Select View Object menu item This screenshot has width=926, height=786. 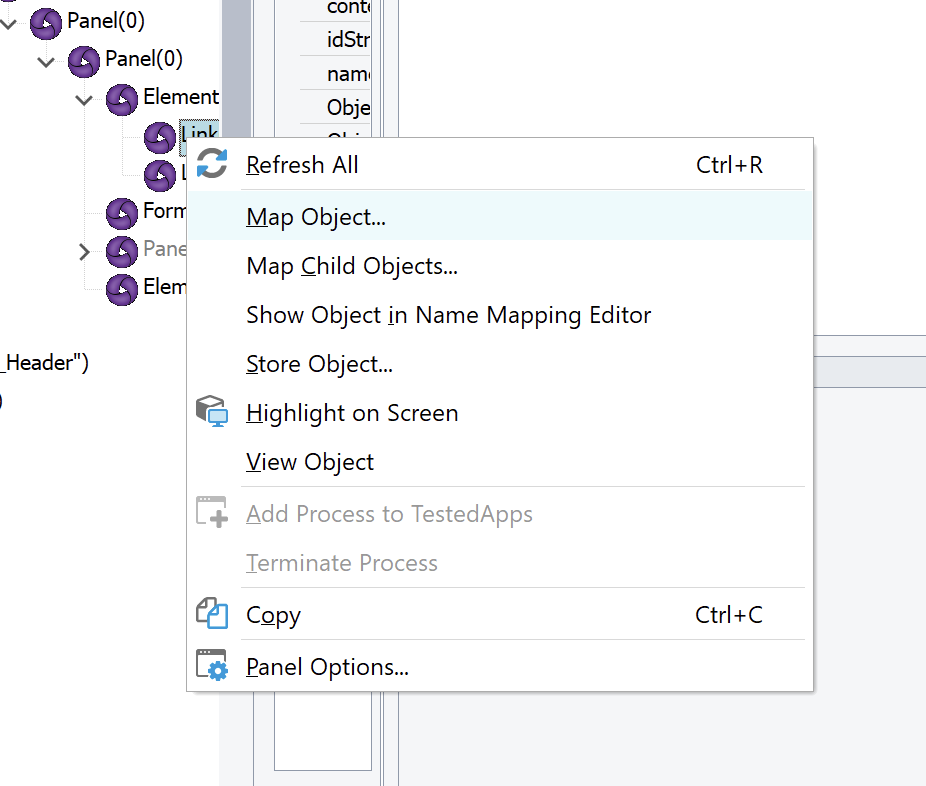point(310,462)
